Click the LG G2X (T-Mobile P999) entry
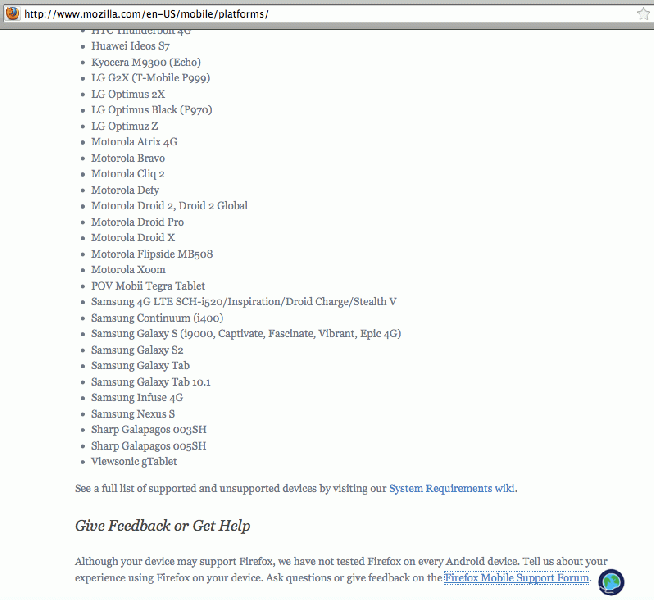 point(151,78)
